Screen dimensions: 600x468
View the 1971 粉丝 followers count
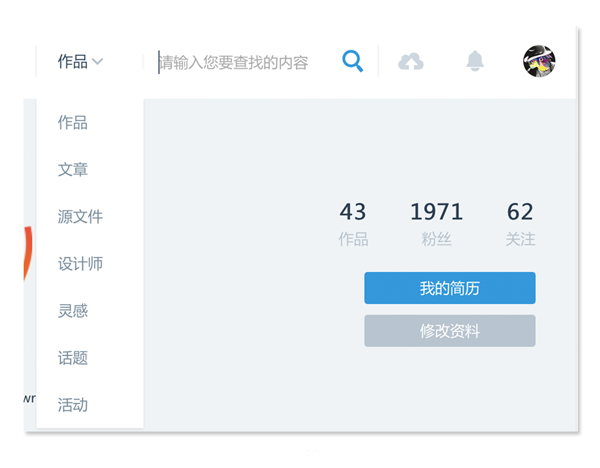point(437,224)
